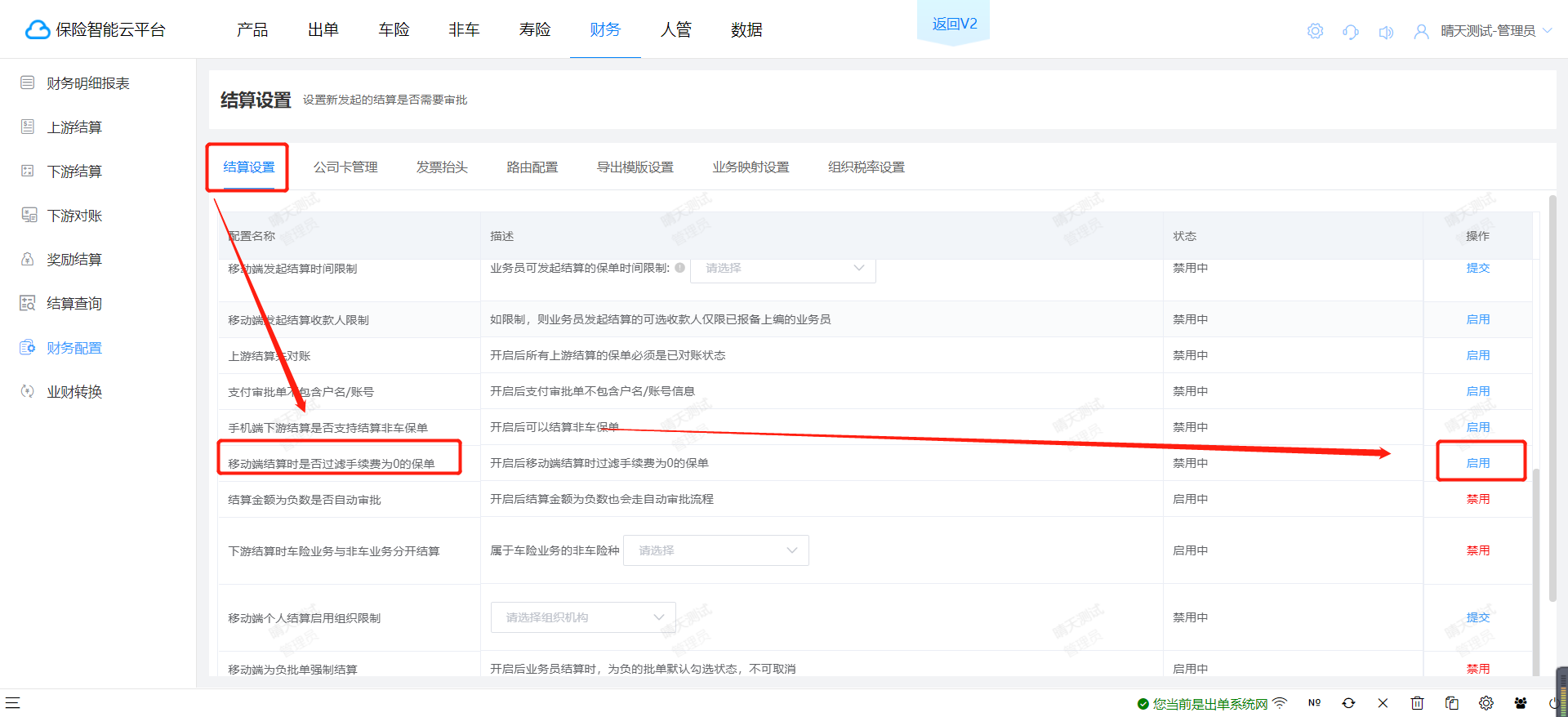
Task: Click the 下游结算 sidebar icon
Action: (x=28, y=171)
